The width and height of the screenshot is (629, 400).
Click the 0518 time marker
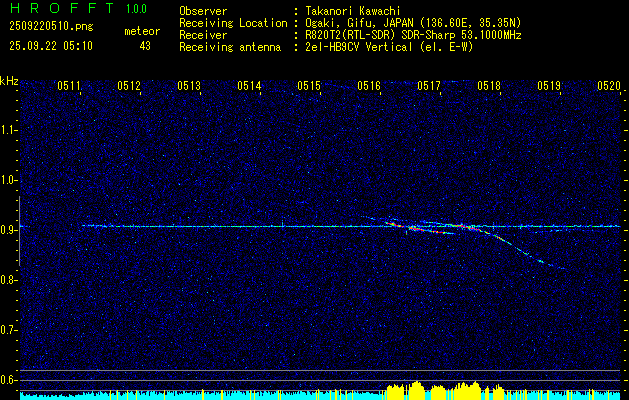pos(489,85)
